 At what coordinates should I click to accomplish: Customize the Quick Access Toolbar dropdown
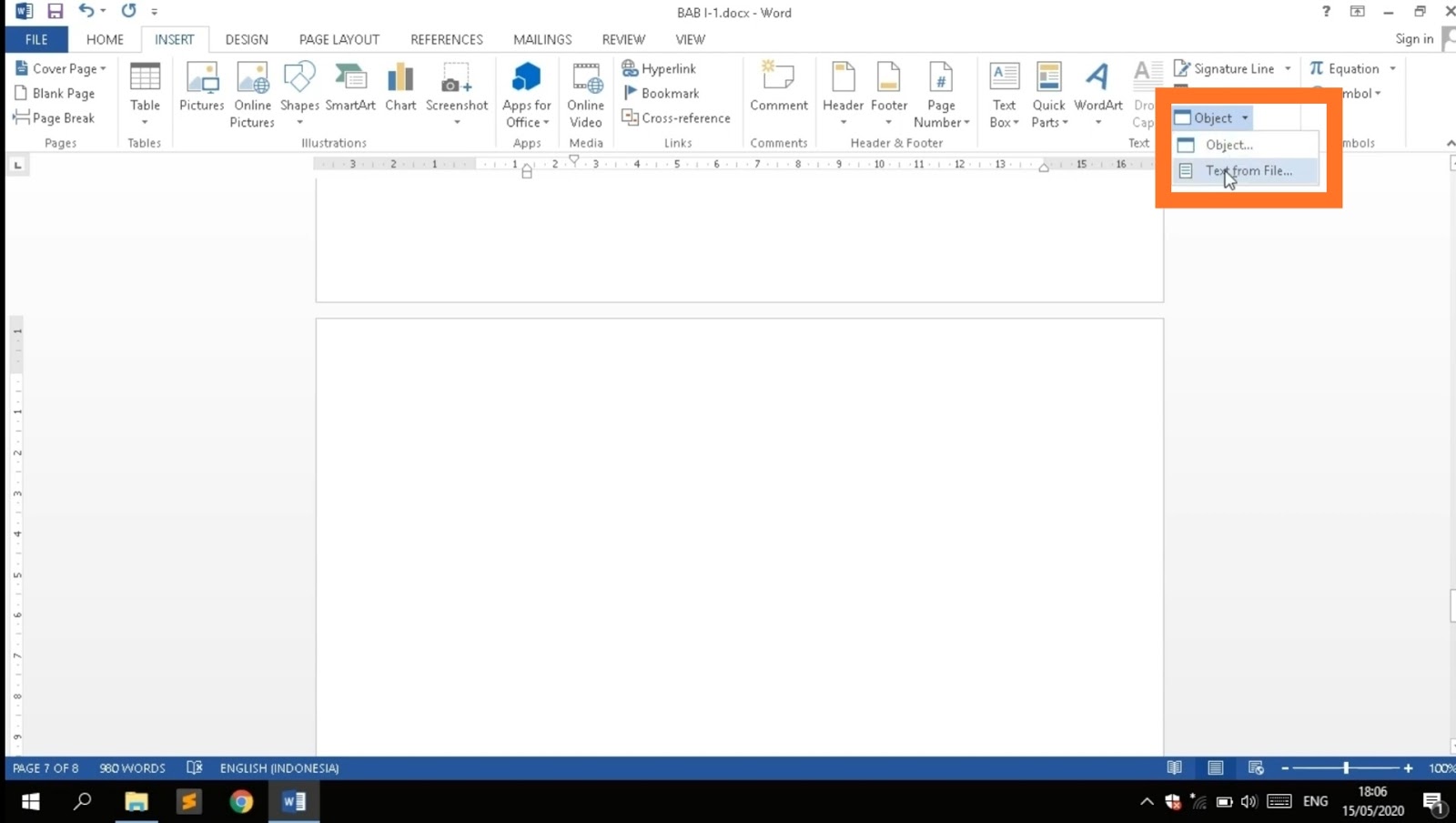point(155,12)
